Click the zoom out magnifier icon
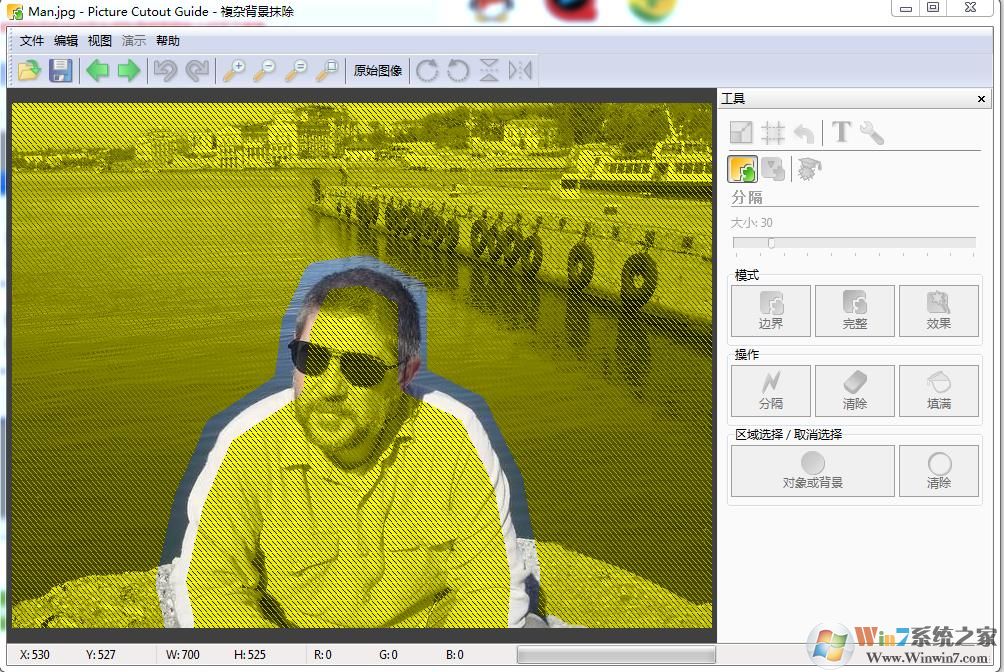 (265, 70)
